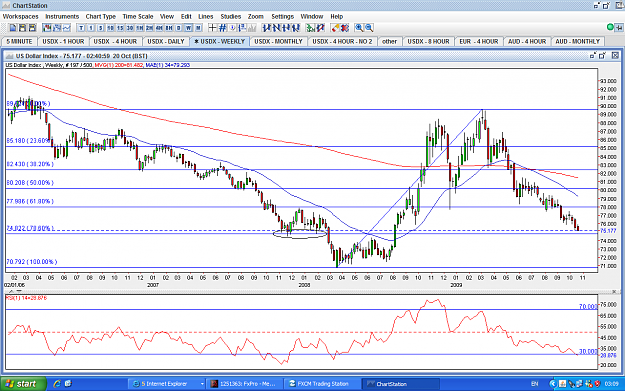Set time scale to 8H
The image size is (625, 391).
click(x=169, y=28)
